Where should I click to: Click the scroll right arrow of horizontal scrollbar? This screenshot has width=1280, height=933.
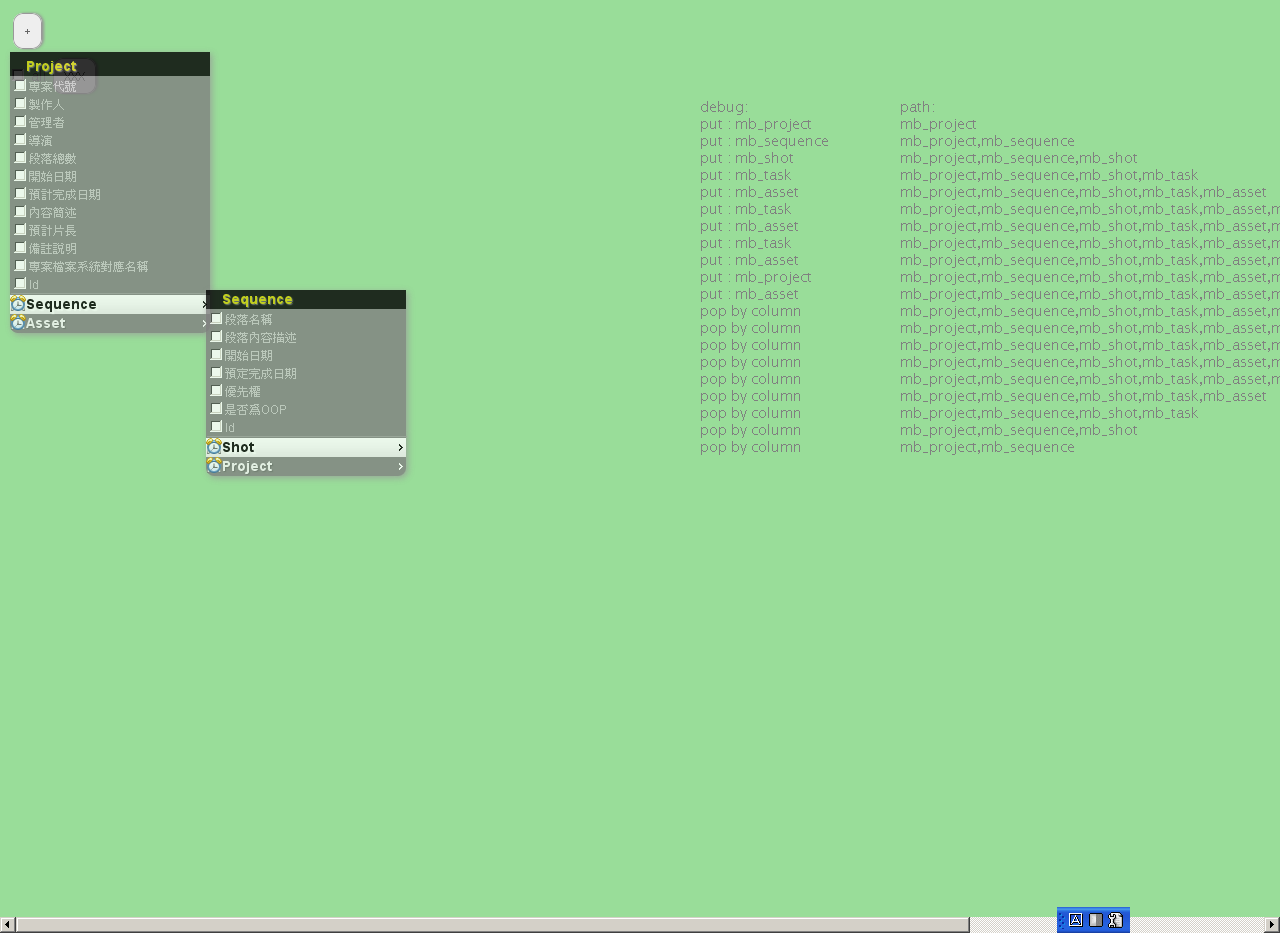click(x=1272, y=925)
